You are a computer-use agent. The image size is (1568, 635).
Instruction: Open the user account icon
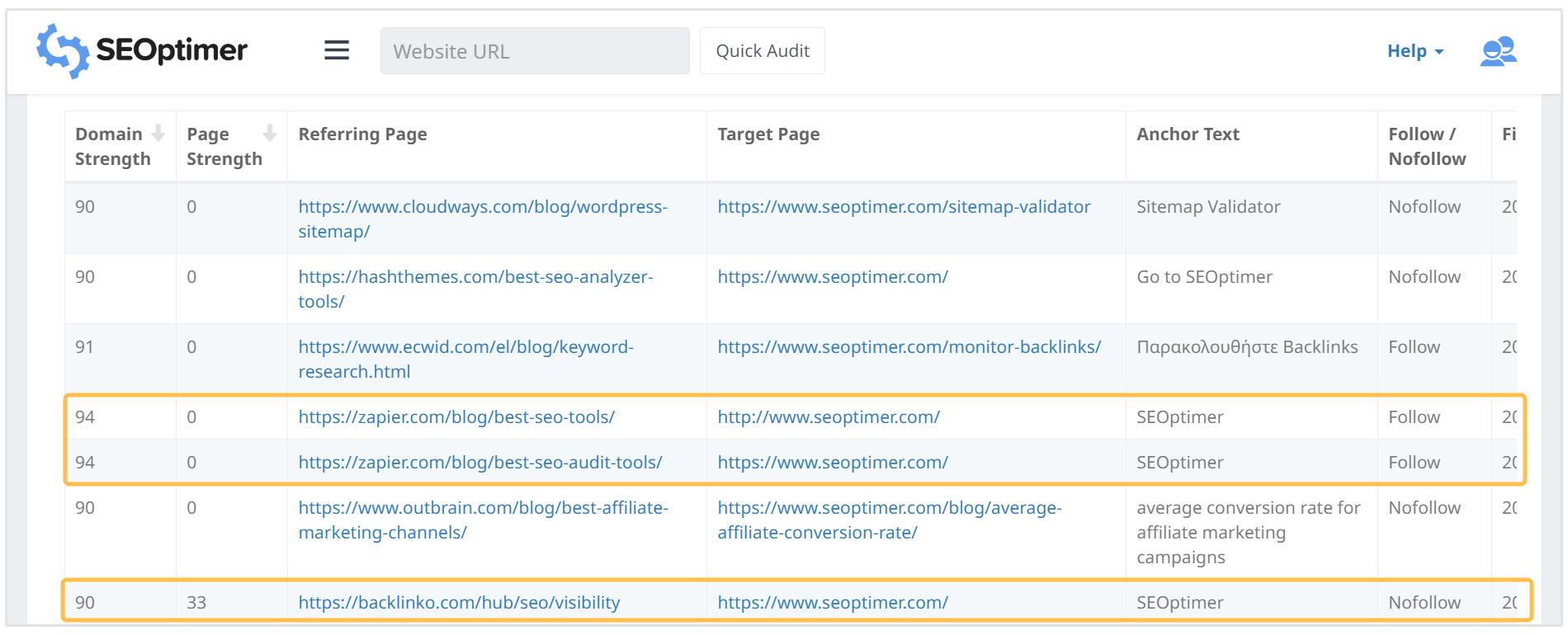point(1498,51)
